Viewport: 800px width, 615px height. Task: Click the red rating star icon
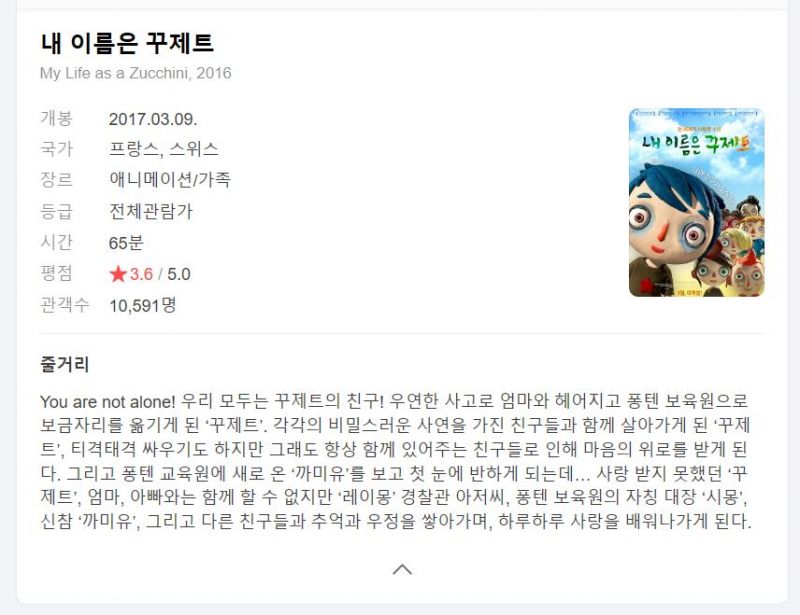[x=118, y=274]
